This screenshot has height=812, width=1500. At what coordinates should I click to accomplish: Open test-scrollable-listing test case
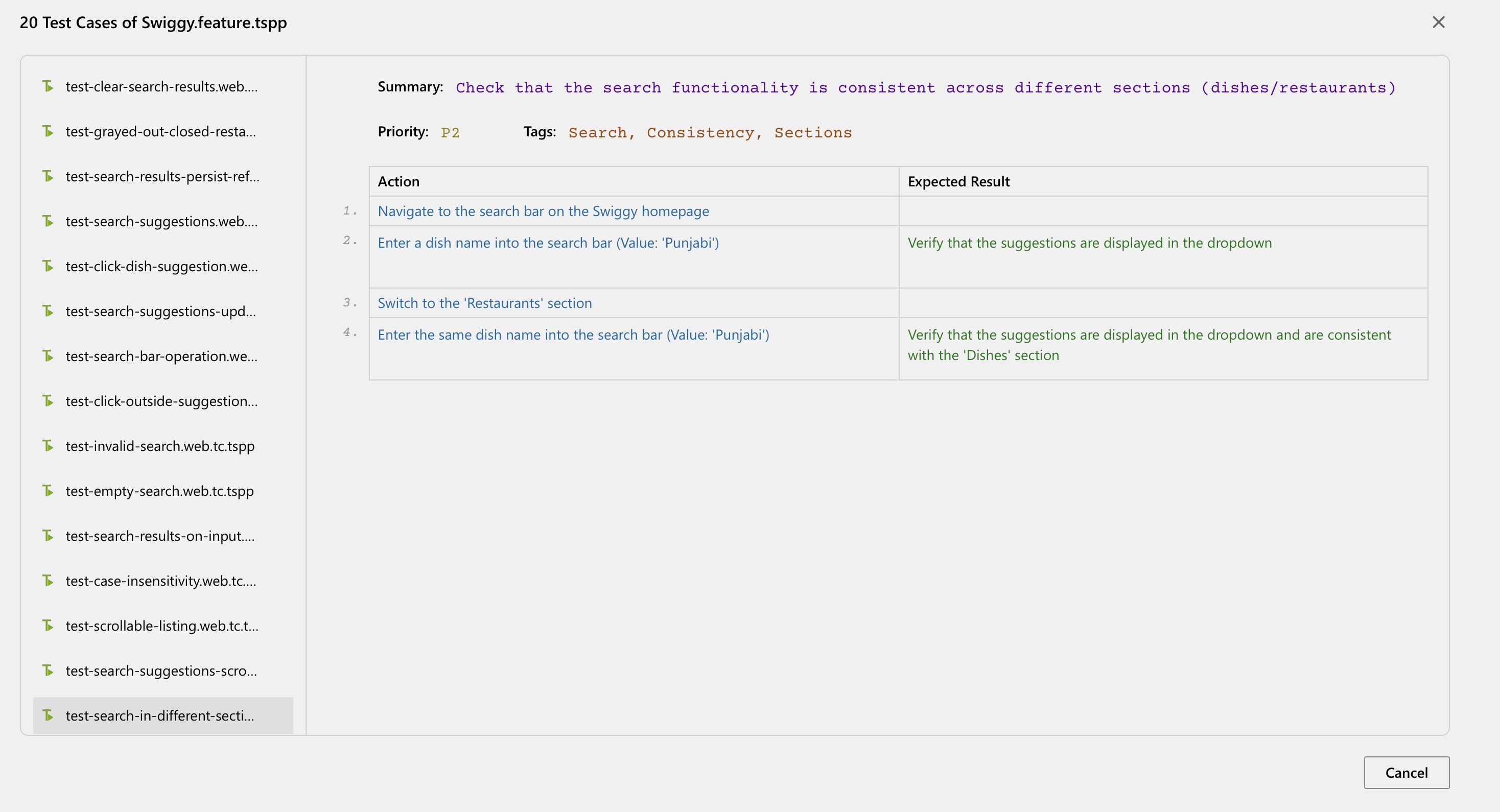(163, 626)
